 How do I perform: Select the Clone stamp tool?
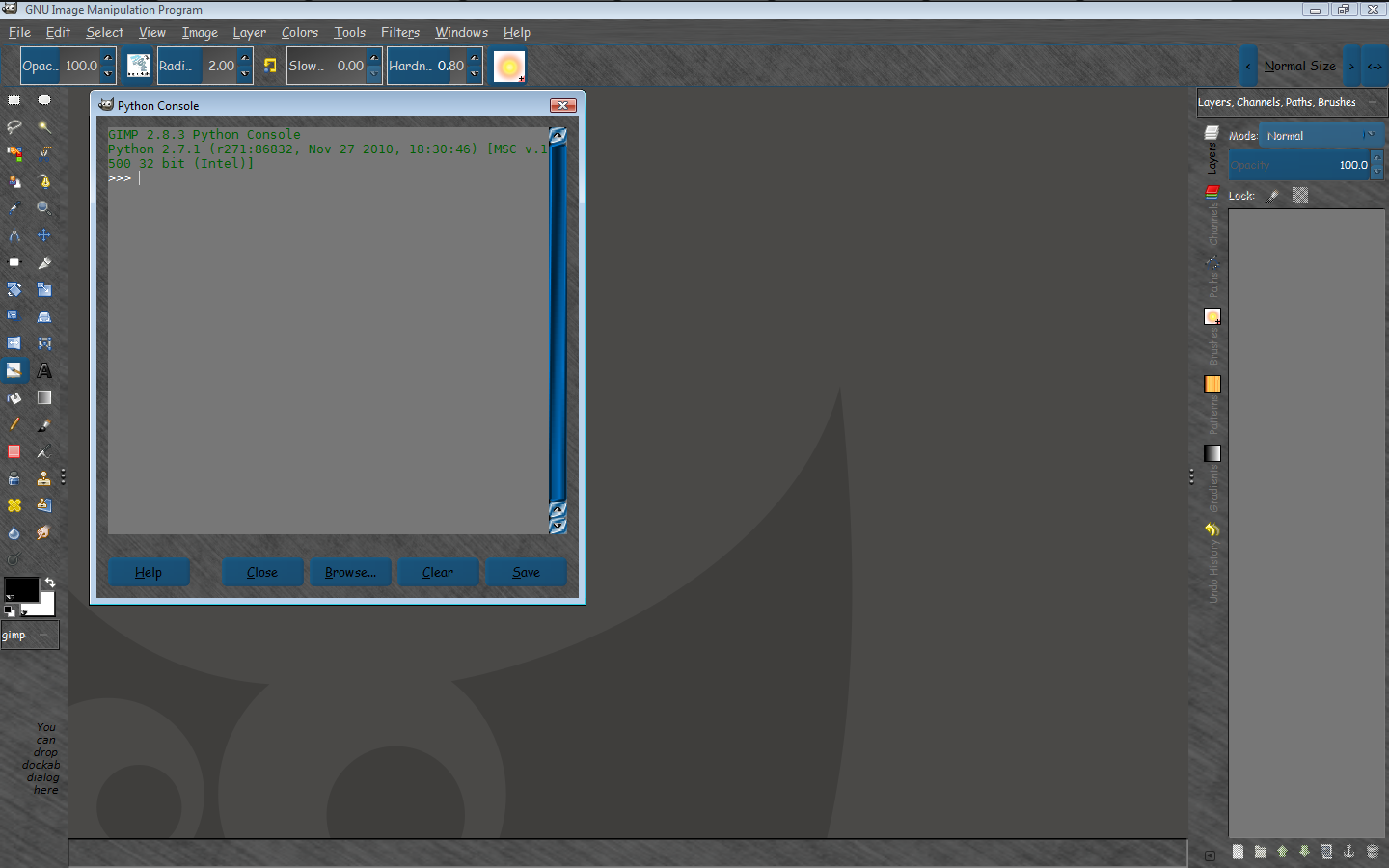tap(43, 478)
